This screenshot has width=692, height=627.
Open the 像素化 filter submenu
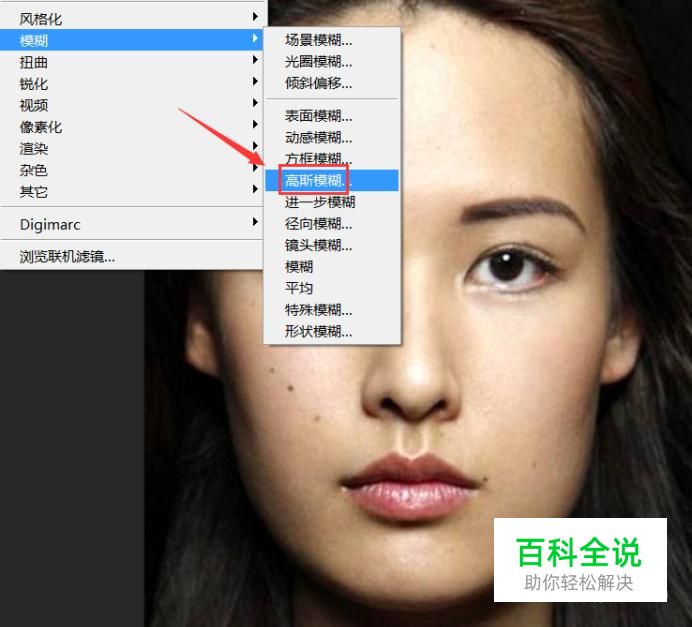pyautogui.click(x=132, y=127)
